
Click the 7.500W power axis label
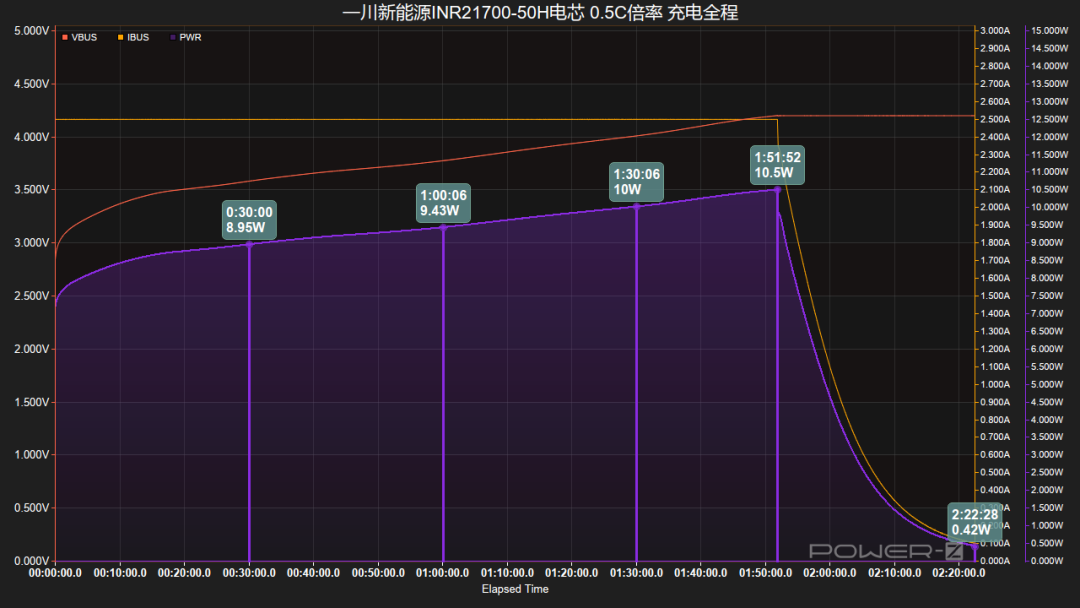coord(1048,296)
